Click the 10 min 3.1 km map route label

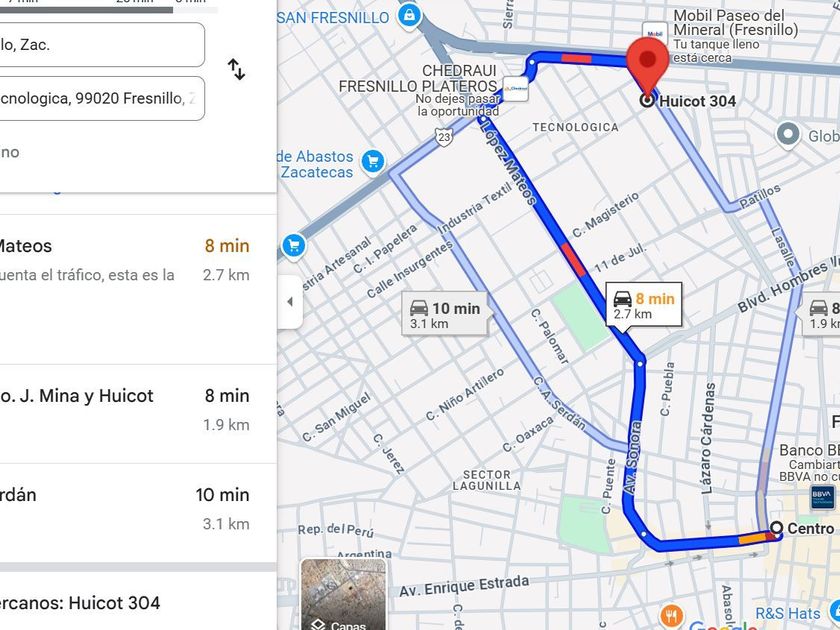(x=445, y=315)
